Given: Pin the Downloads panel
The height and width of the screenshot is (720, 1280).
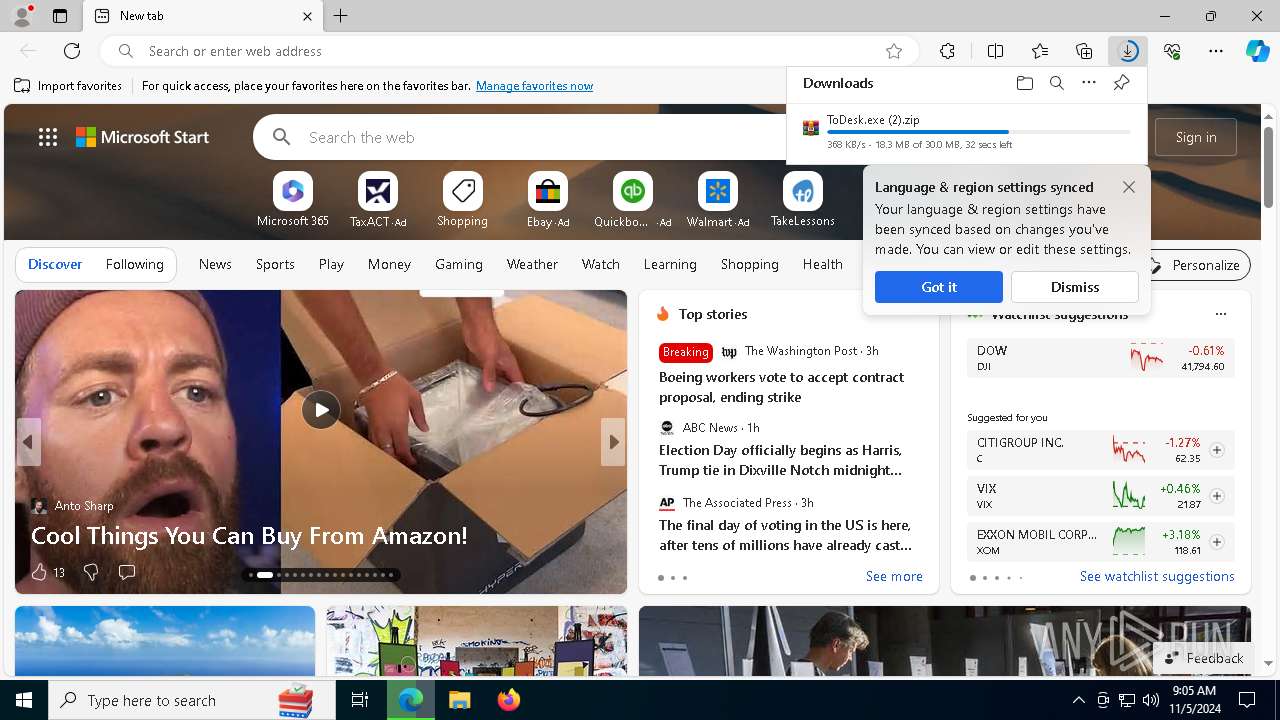Looking at the screenshot, I should click(x=1121, y=84).
